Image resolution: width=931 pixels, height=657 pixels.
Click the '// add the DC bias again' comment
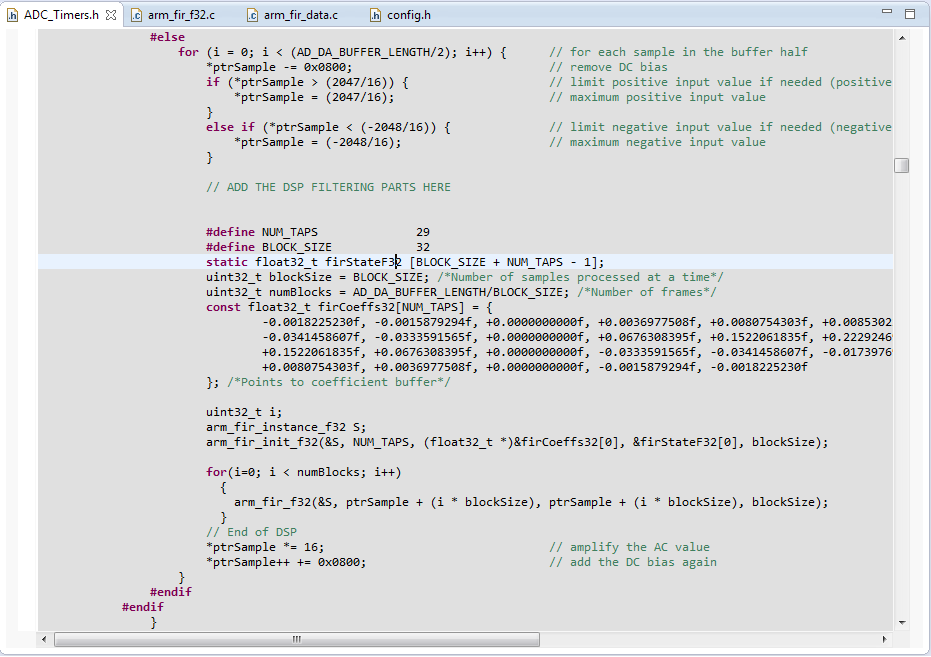coord(633,562)
